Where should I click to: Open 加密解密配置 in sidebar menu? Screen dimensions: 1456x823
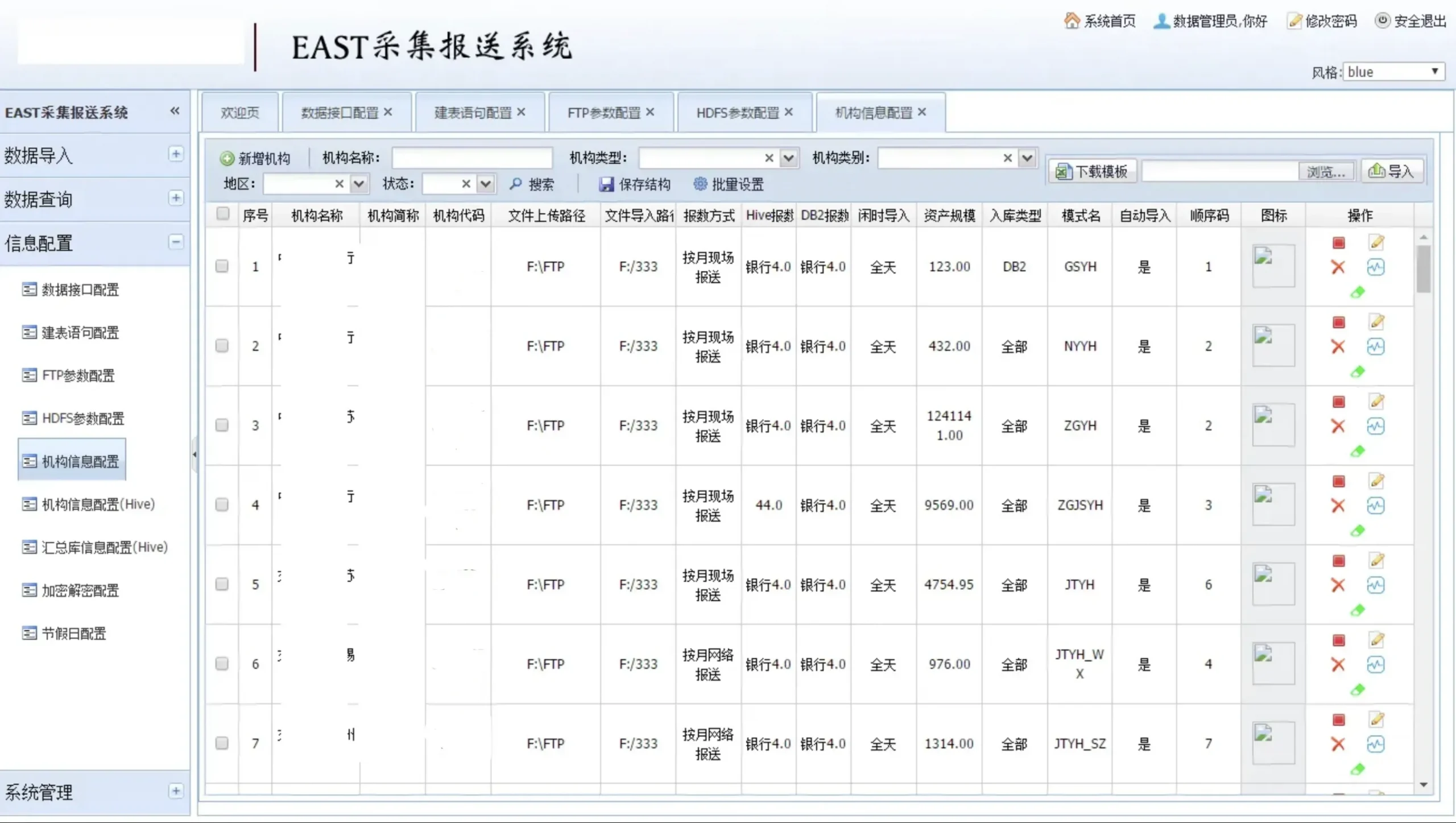pos(80,590)
